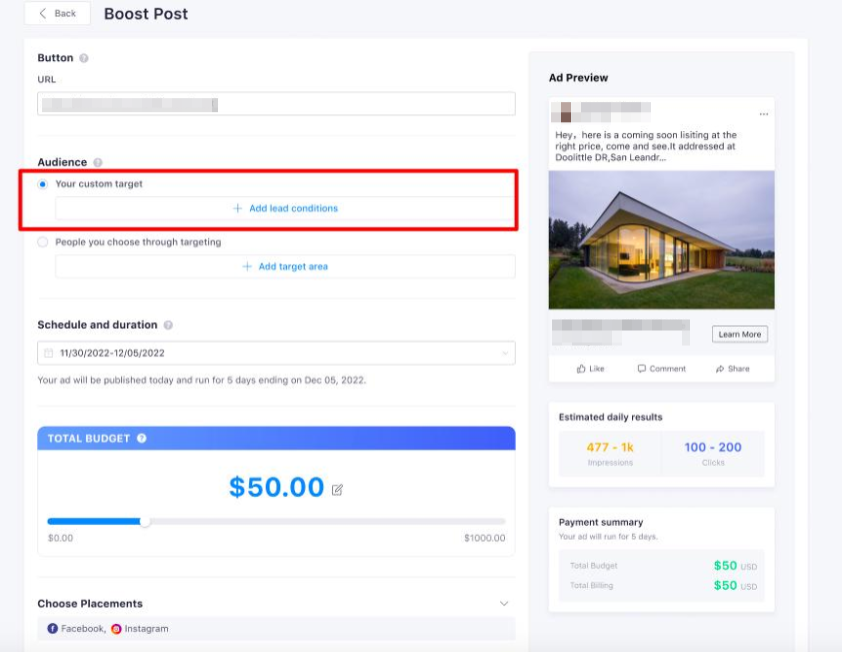The height and width of the screenshot is (652, 842).
Task: Click the Share icon in ad preview
Action: tap(720, 369)
